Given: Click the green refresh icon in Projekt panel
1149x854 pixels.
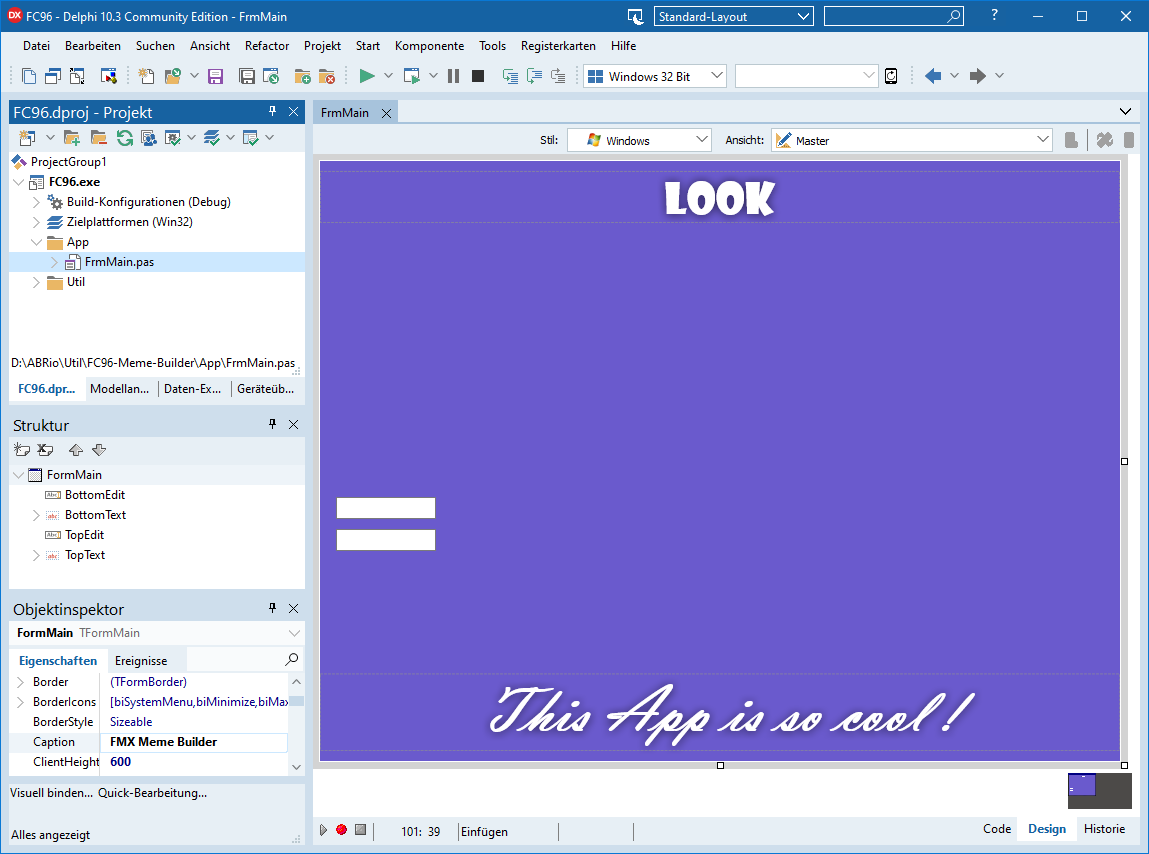Looking at the screenshot, I should (x=125, y=137).
